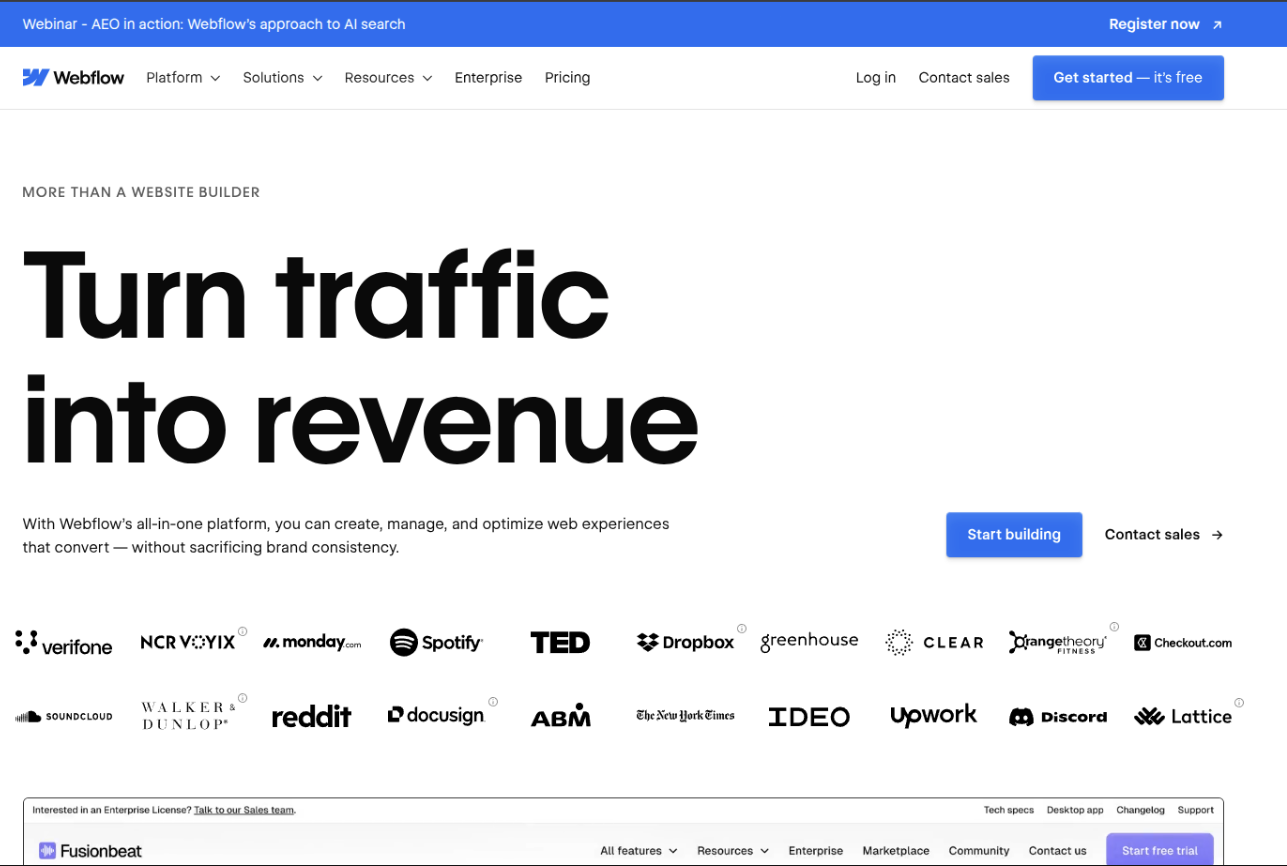Click the Fusionbeat logo icon
The width and height of the screenshot is (1287, 866).
[47, 851]
